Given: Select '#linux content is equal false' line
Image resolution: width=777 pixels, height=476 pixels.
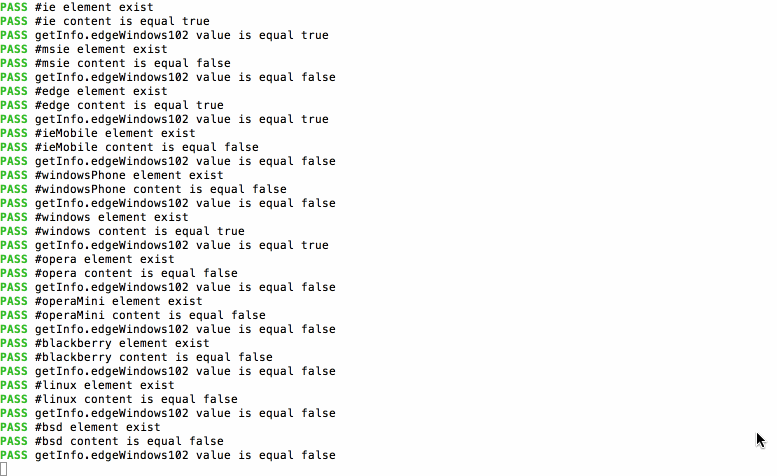Looking at the screenshot, I should (x=119, y=400).
